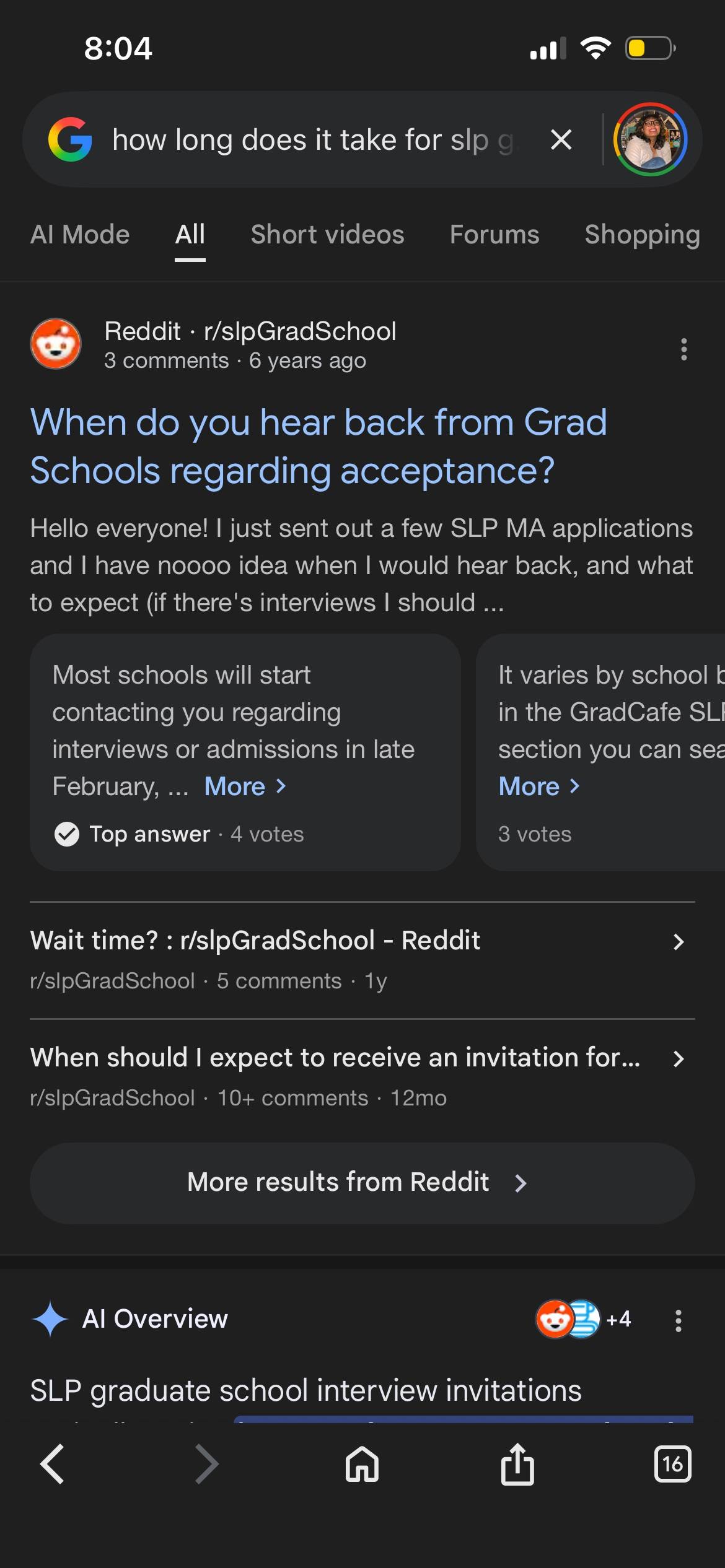Expand second answer's More link
The image size is (725, 1568).
click(x=539, y=786)
